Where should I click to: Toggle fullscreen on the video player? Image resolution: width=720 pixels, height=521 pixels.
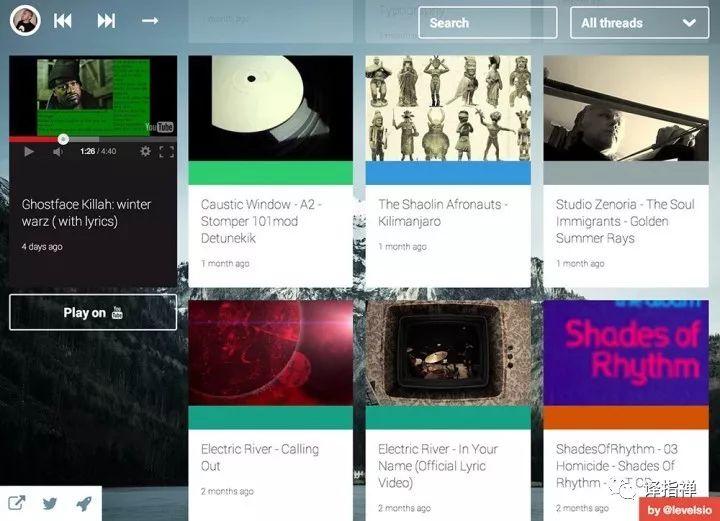click(x=166, y=152)
